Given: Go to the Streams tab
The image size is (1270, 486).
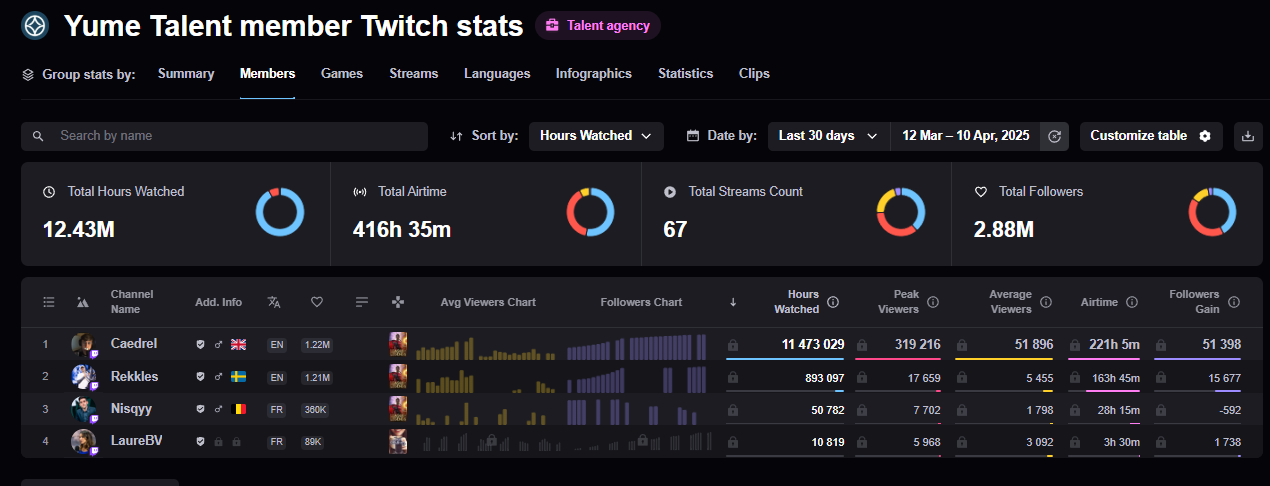Looking at the screenshot, I should coord(414,74).
